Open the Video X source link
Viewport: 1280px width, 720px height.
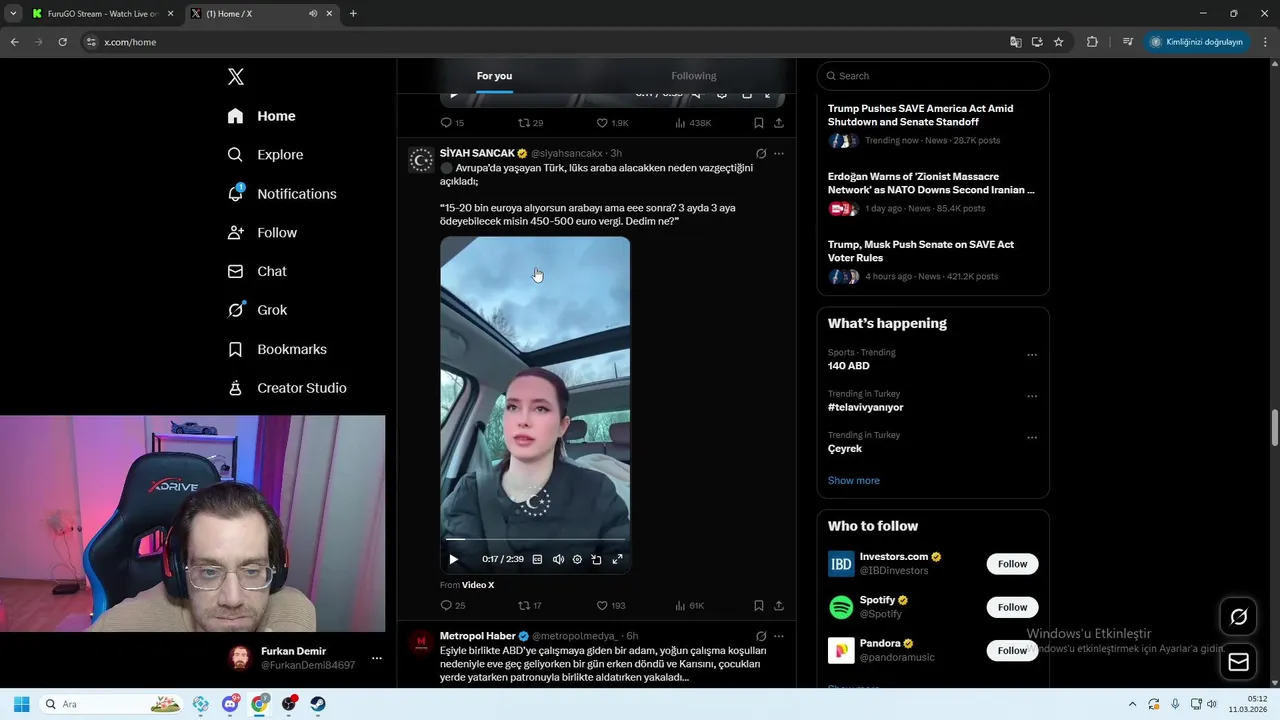pos(478,585)
